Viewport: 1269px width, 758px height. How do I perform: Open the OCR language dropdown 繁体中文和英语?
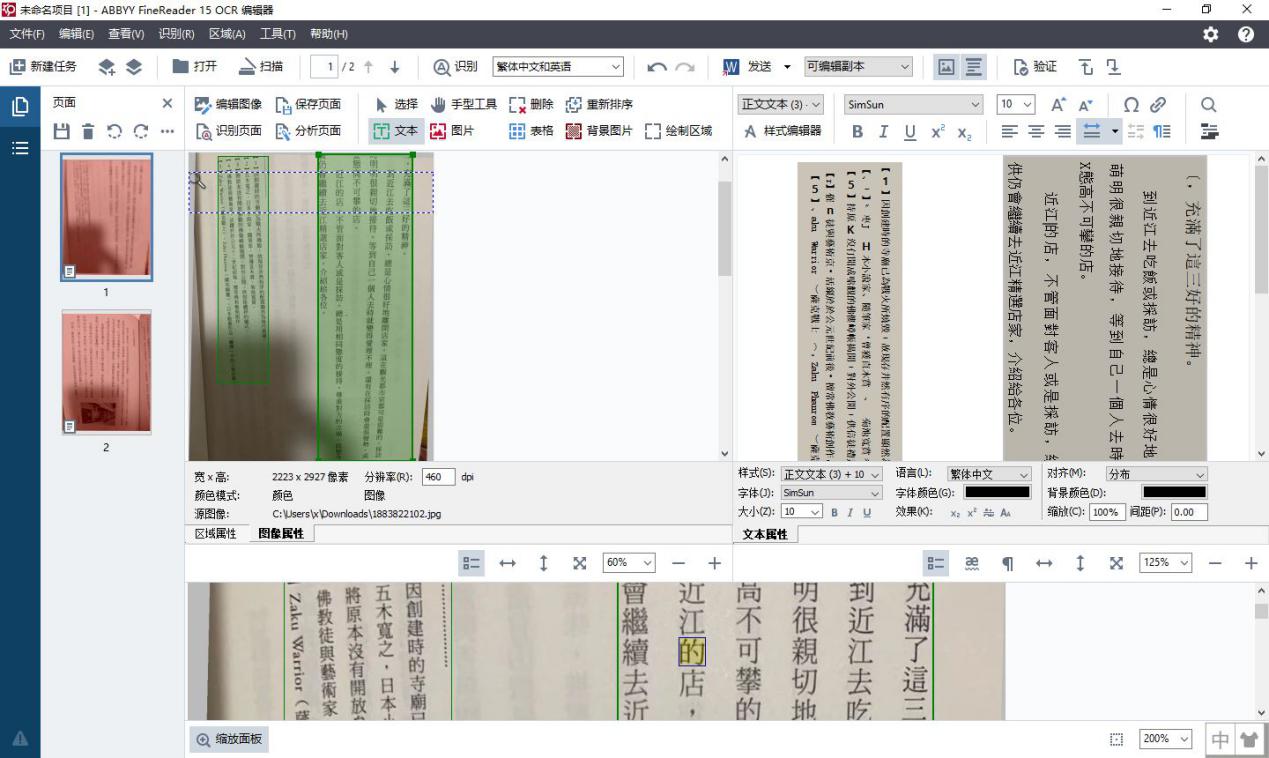click(x=558, y=67)
